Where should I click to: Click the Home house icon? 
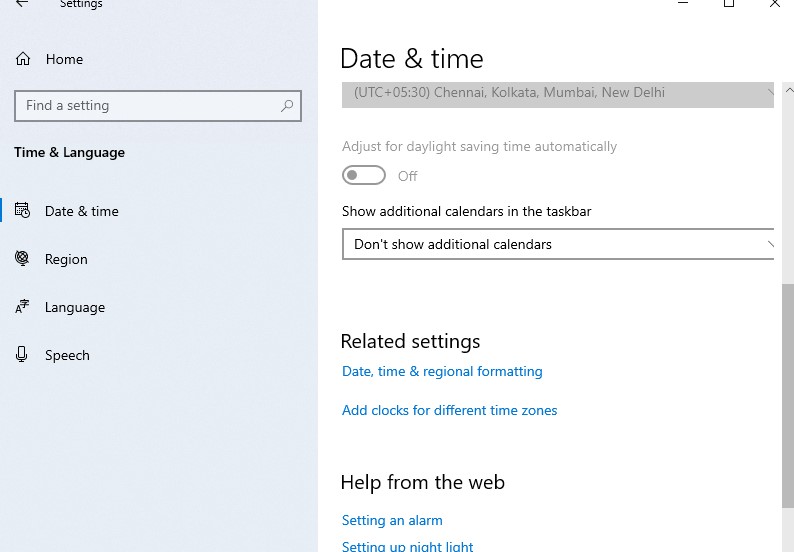[x=23, y=59]
